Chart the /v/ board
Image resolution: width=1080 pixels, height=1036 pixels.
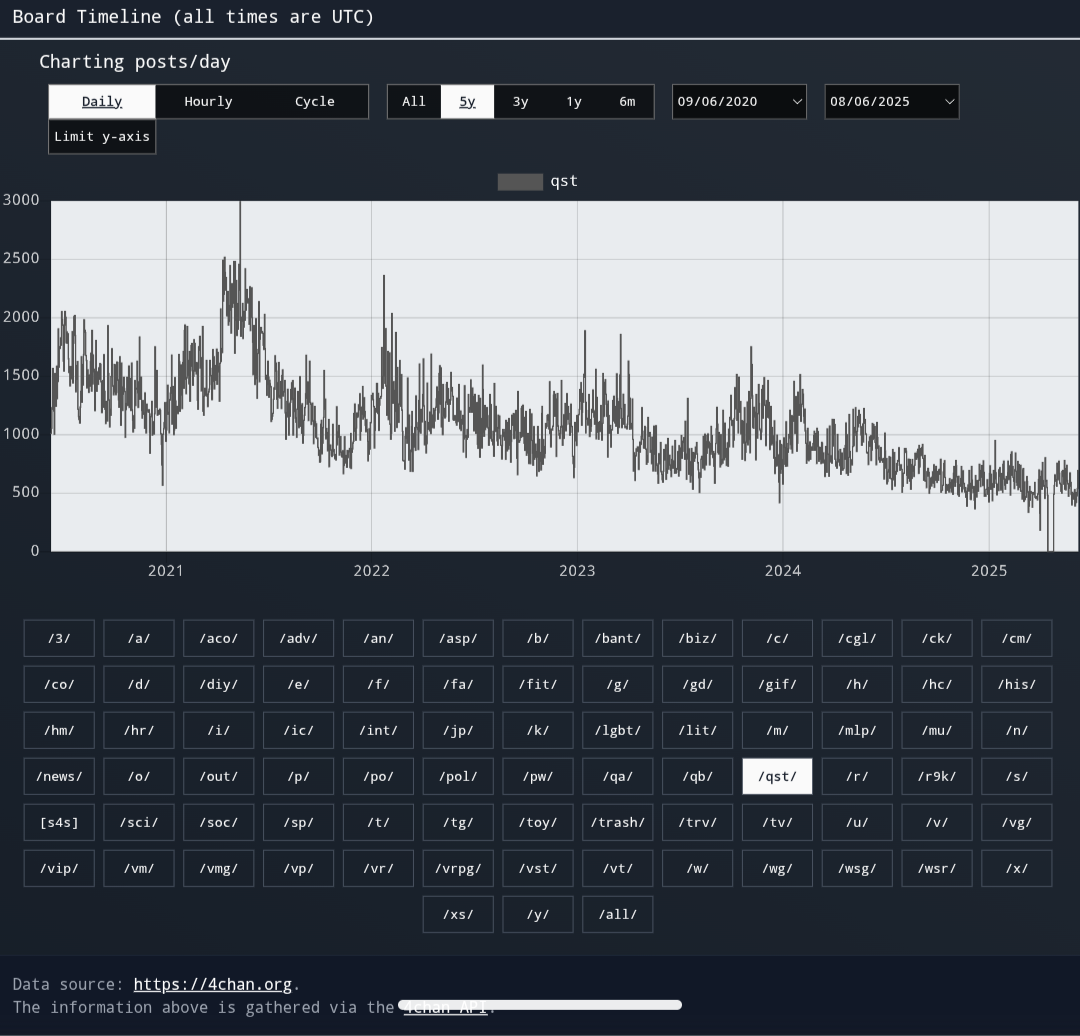coord(937,822)
